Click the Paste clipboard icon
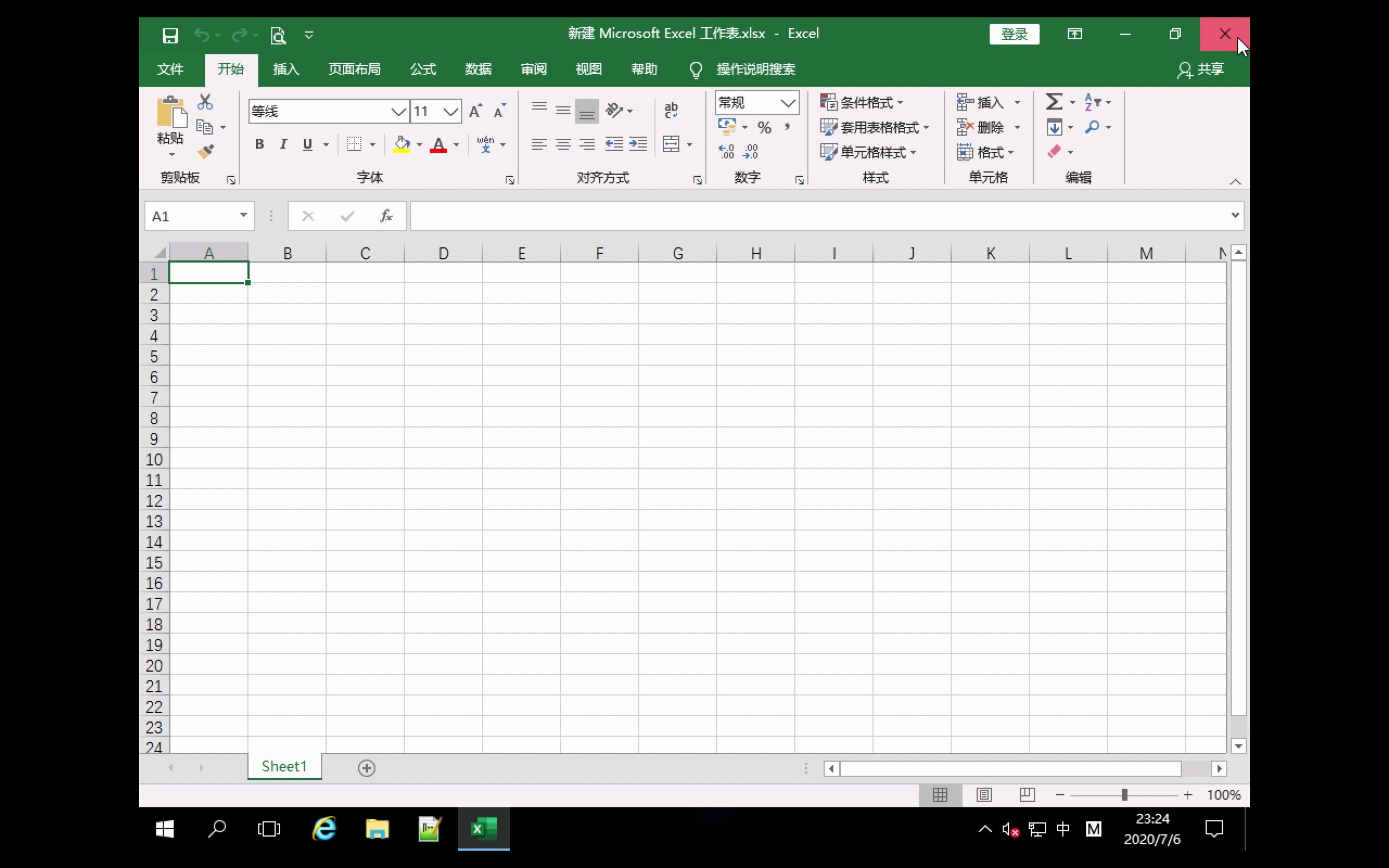The image size is (1389, 868). [171, 111]
